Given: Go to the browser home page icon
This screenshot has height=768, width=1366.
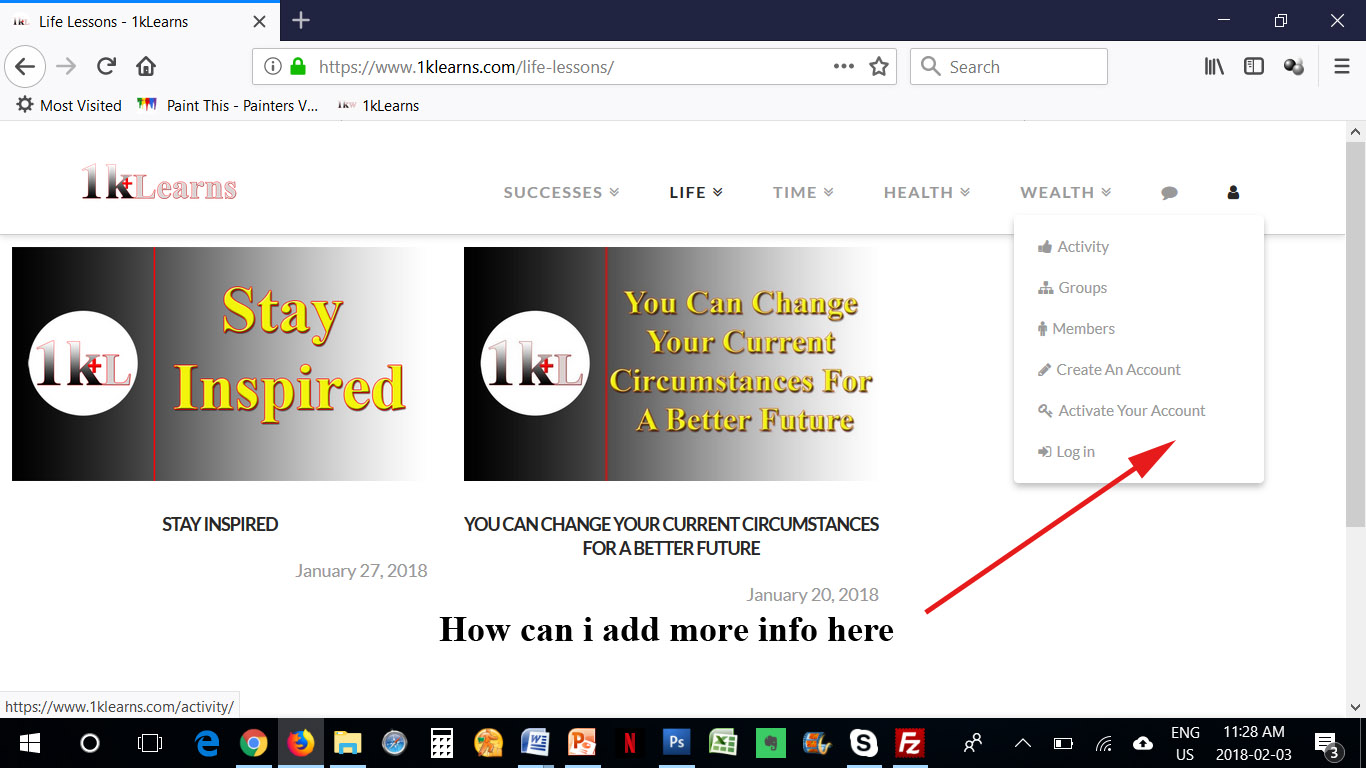Looking at the screenshot, I should (146, 67).
